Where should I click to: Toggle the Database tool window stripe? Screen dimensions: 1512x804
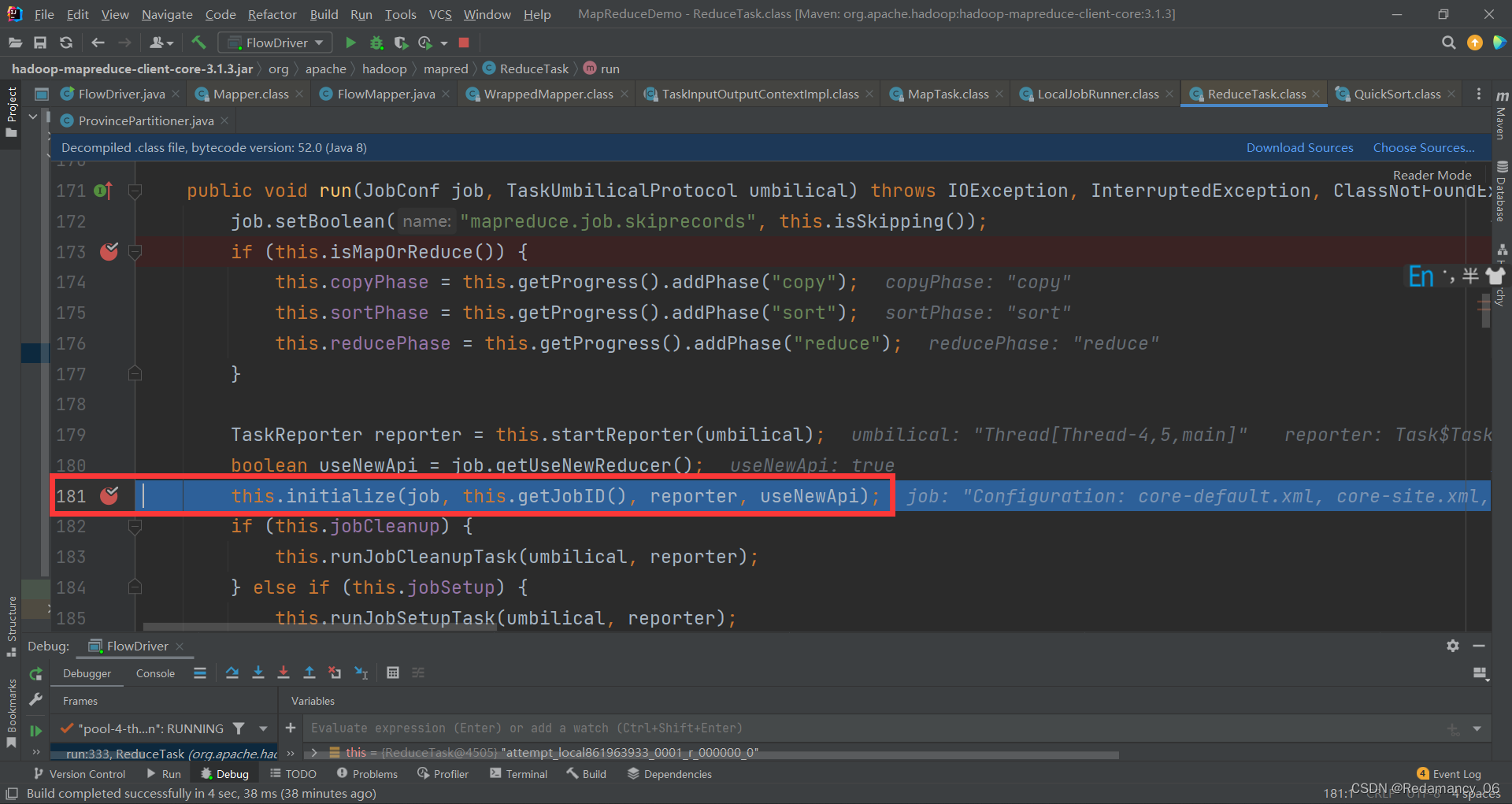[x=1502, y=191]
